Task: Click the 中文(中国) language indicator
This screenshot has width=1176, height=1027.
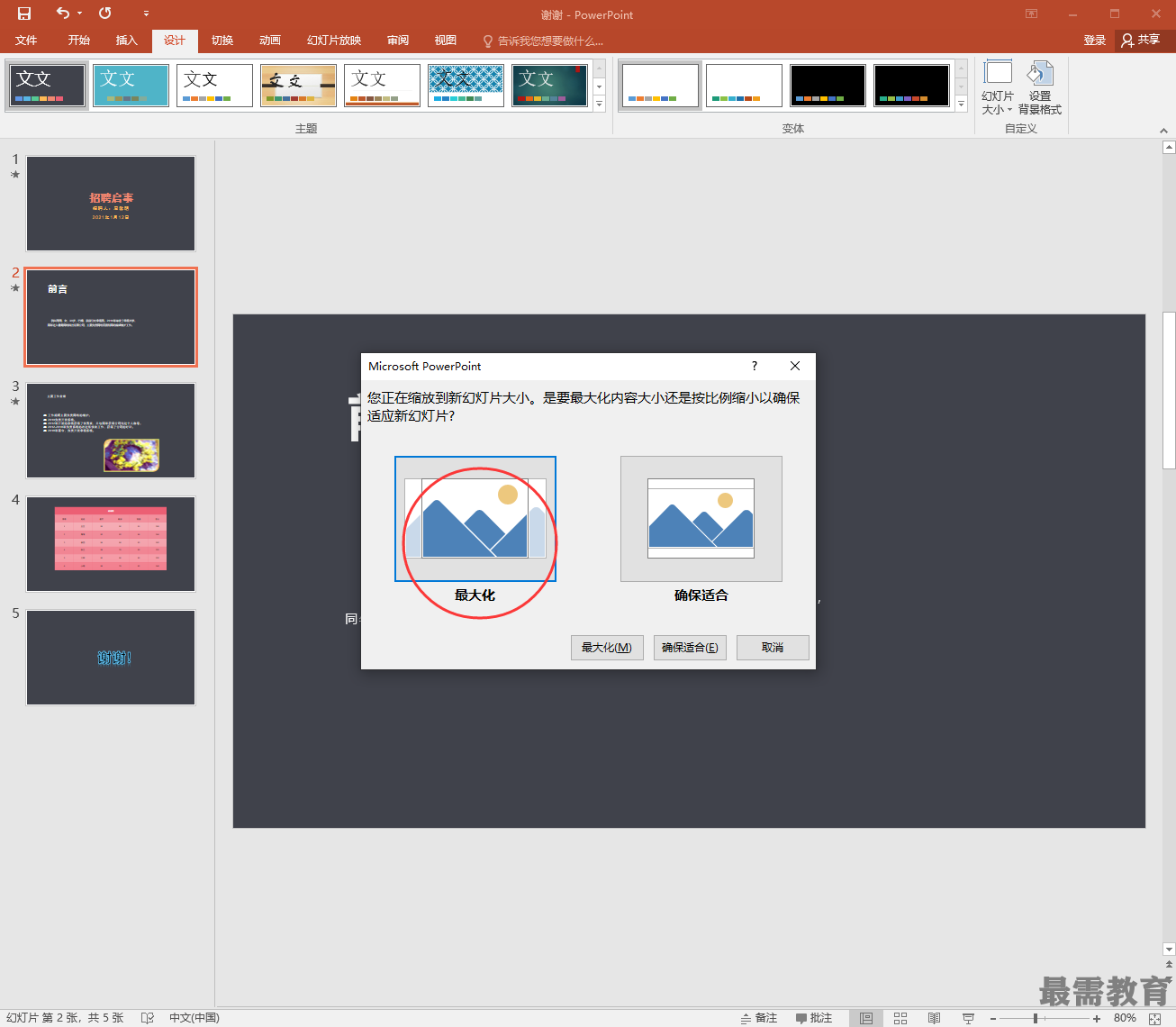Action: pos(194,1018)
